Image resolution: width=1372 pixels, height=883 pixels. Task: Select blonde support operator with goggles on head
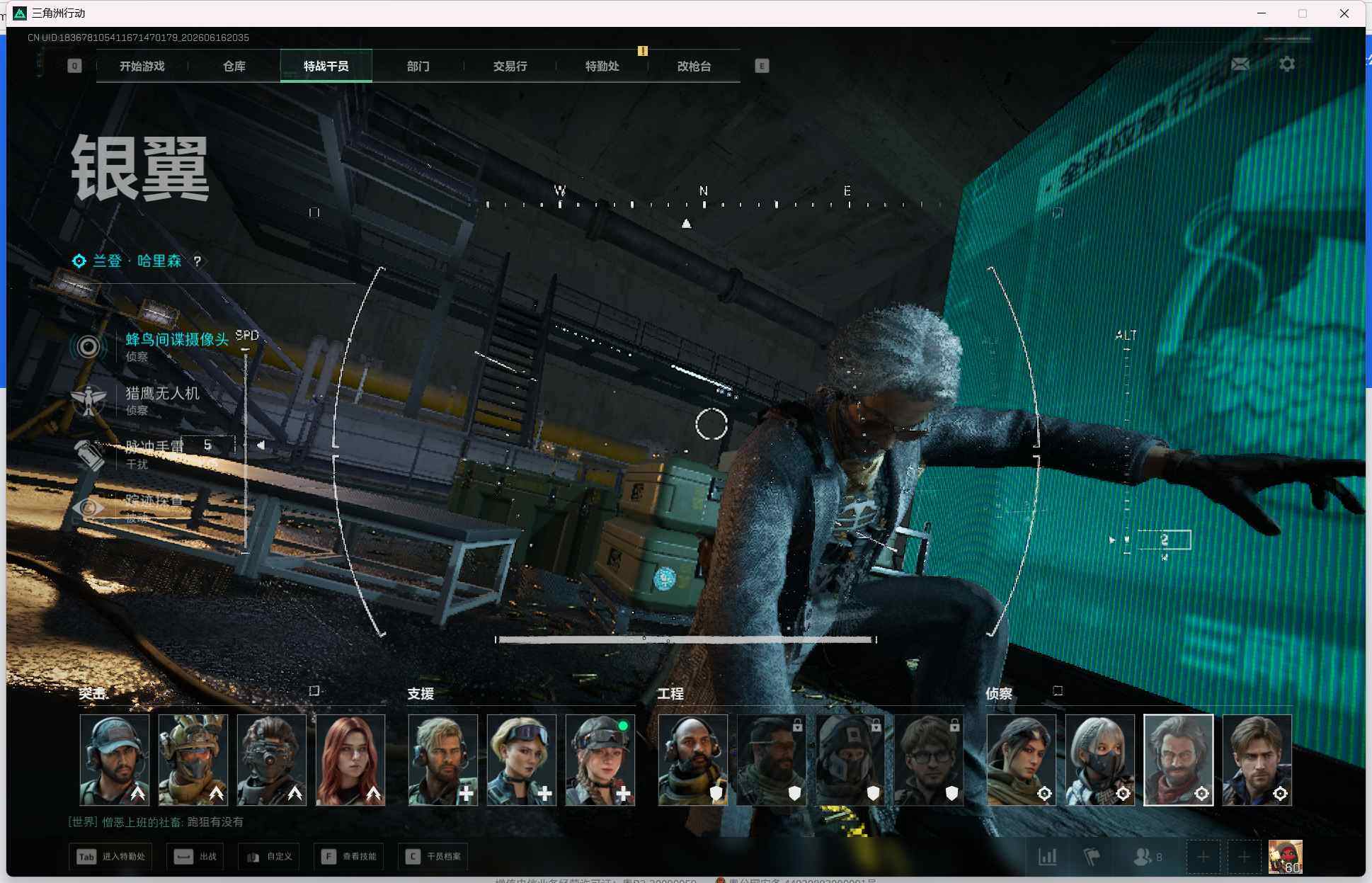522,760
